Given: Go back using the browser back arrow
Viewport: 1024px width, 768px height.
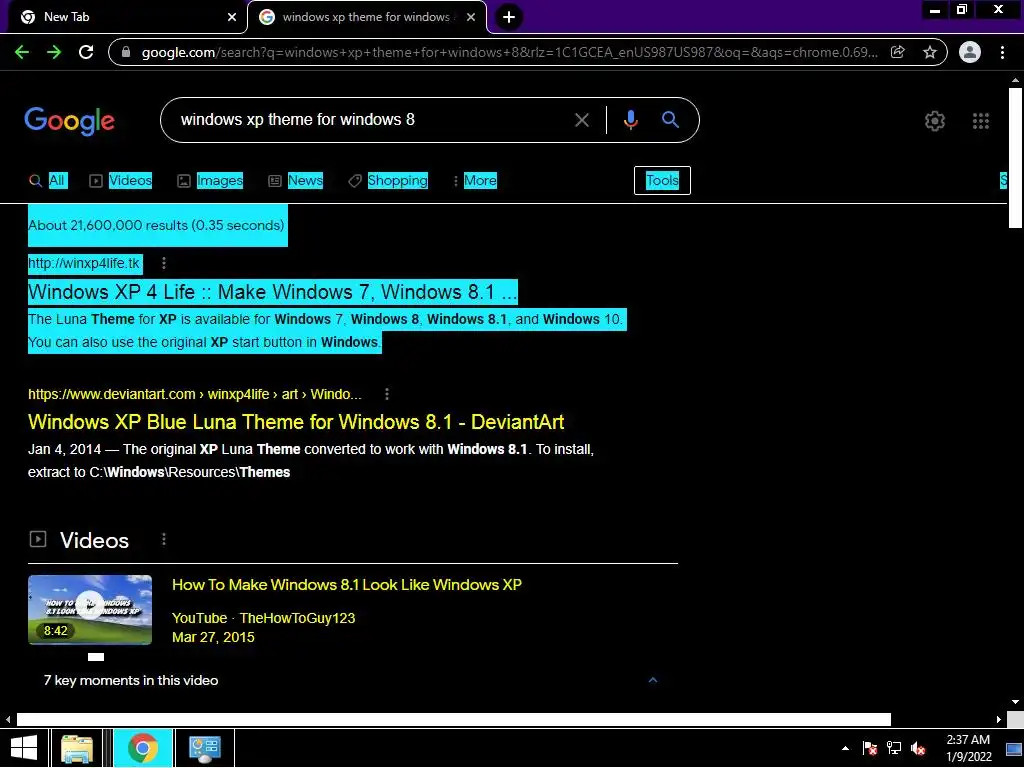Looking at the screenshot, I should tap(22, 52).
